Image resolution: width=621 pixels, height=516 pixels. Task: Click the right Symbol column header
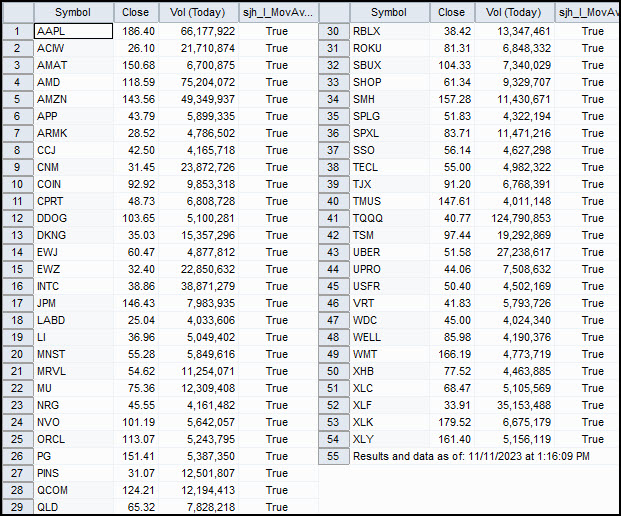pos(390,13)
